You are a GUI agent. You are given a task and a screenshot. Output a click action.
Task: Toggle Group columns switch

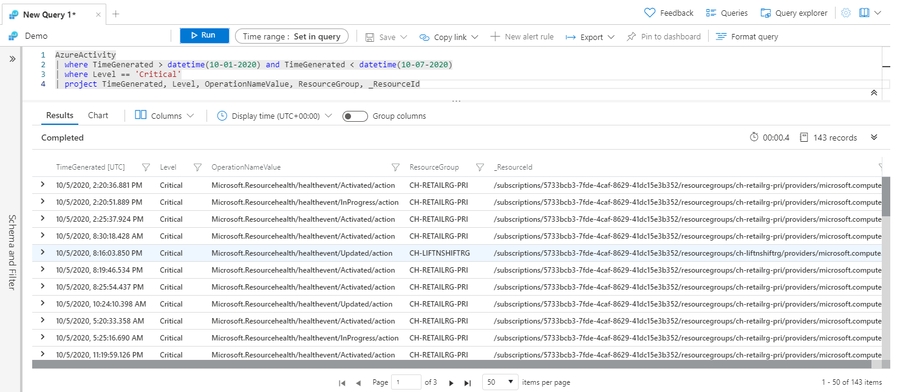(355, 116)
